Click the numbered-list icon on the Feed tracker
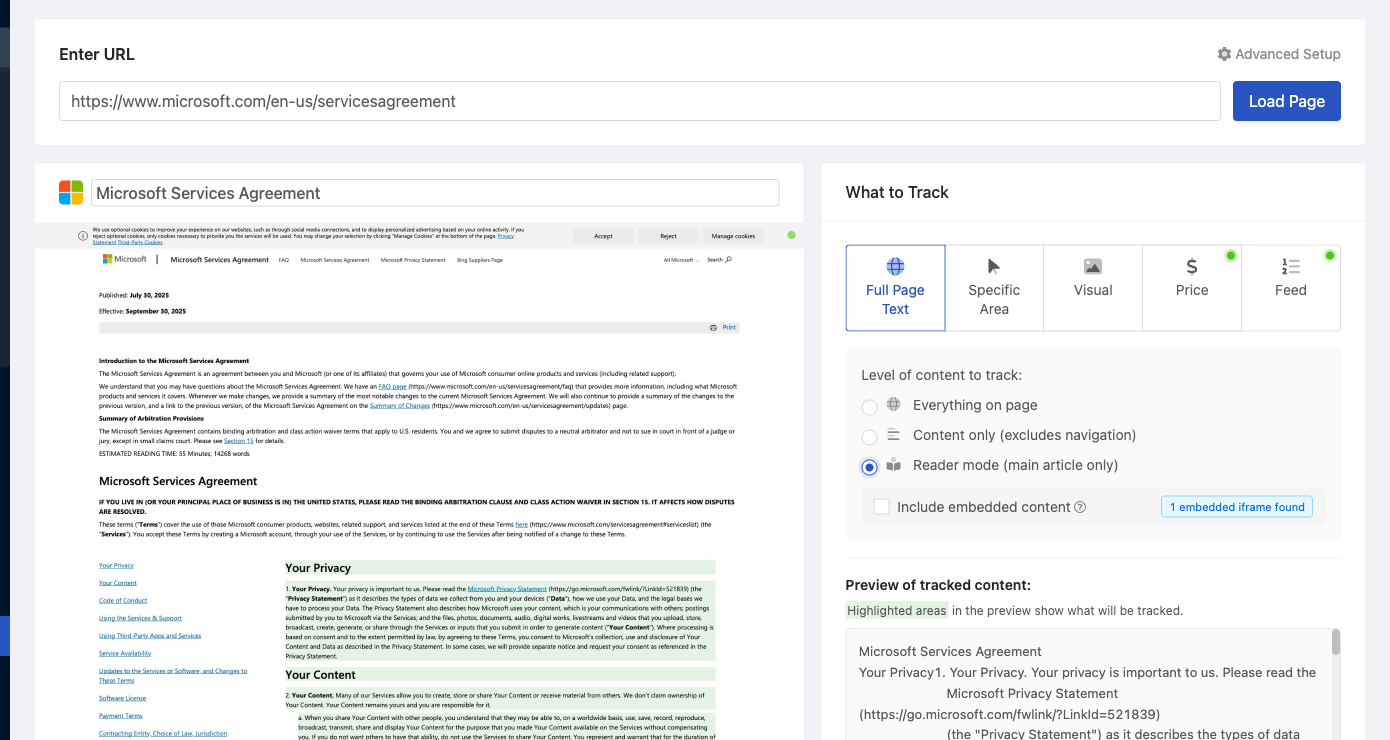 point(1289,264)
